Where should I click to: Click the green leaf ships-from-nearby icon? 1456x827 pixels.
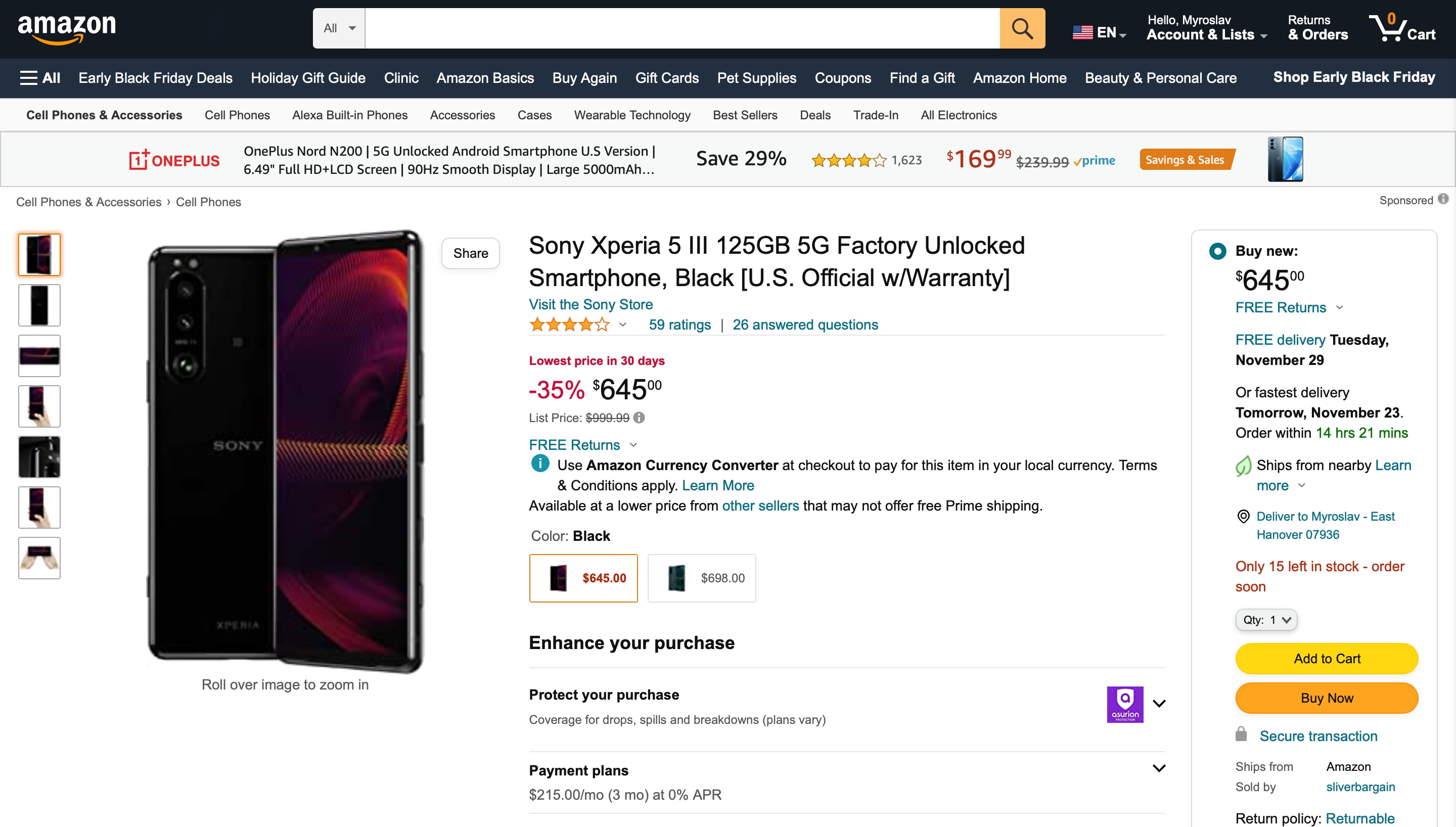coord(1244,466)
